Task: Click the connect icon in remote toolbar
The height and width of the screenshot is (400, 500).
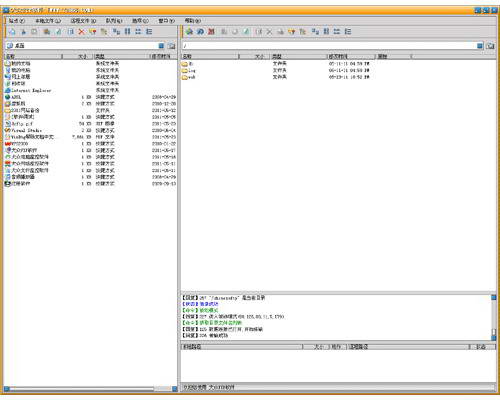Action: pyautogui.click(x=189, y=32)
